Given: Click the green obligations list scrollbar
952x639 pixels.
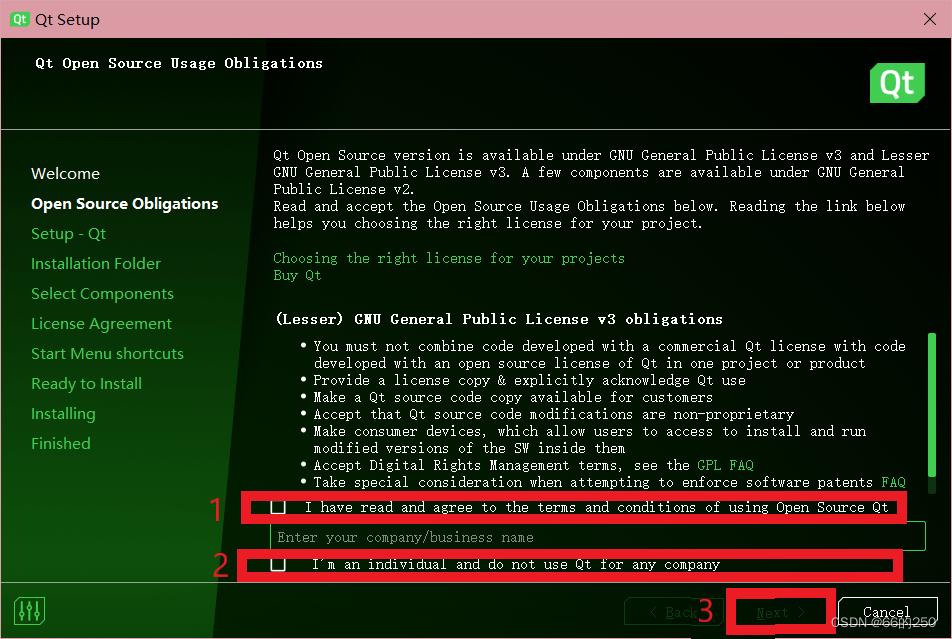Looking at the screenshot, I should click(931, 405).
